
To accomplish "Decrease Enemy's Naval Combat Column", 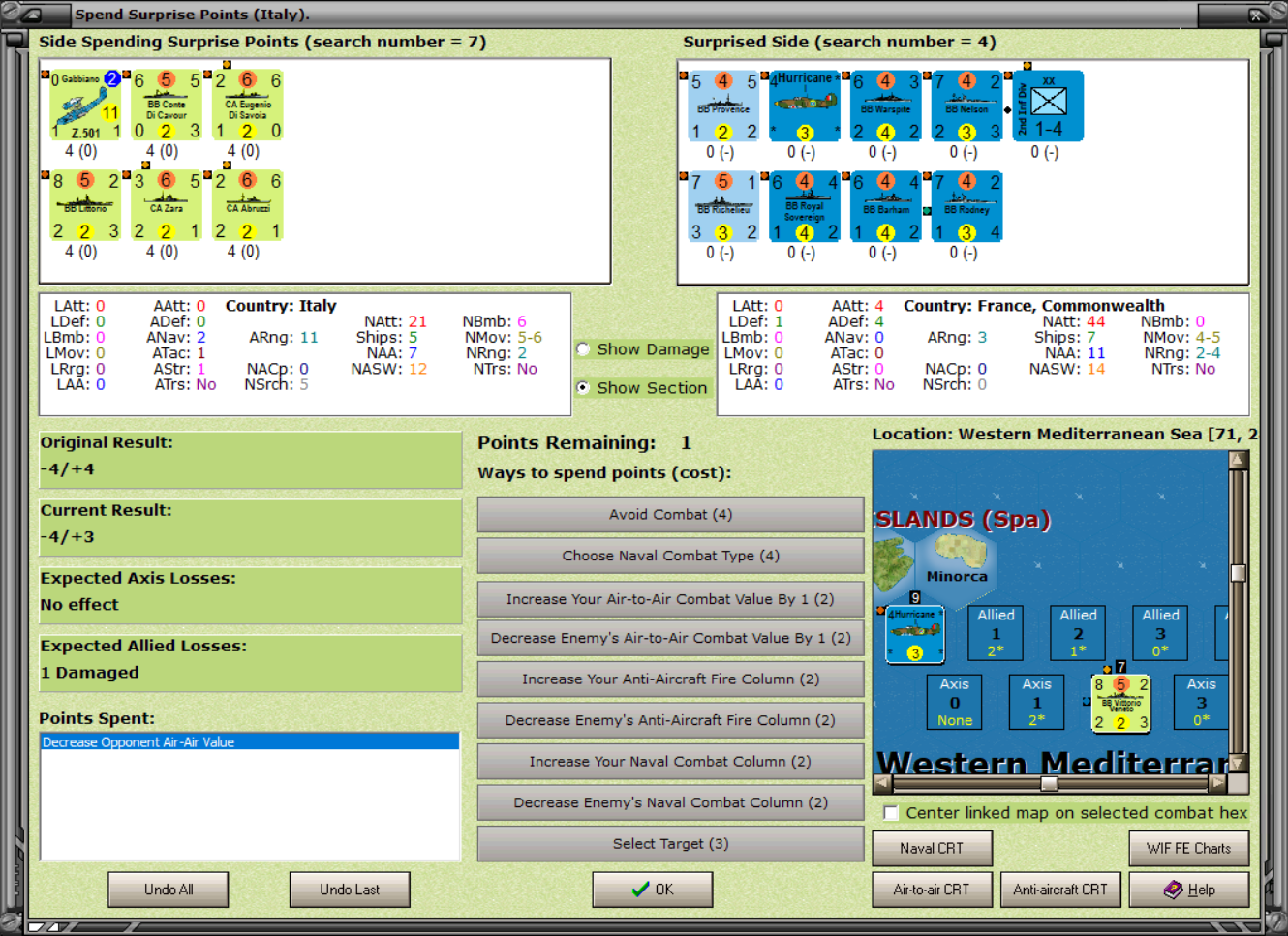I will [x=670, y=802].
